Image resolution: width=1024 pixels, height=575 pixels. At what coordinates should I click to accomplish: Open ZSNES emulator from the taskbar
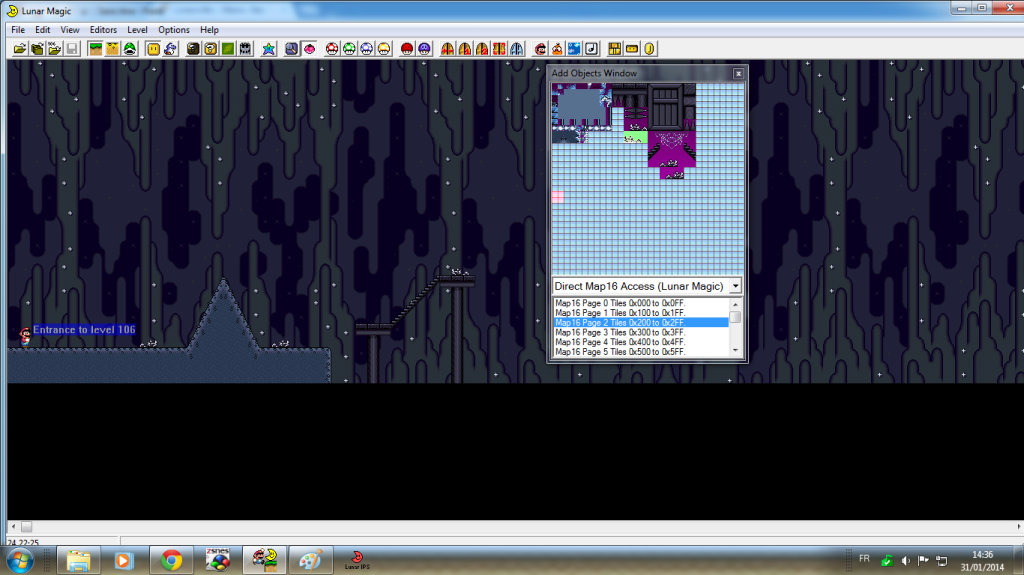coord(217,561)
